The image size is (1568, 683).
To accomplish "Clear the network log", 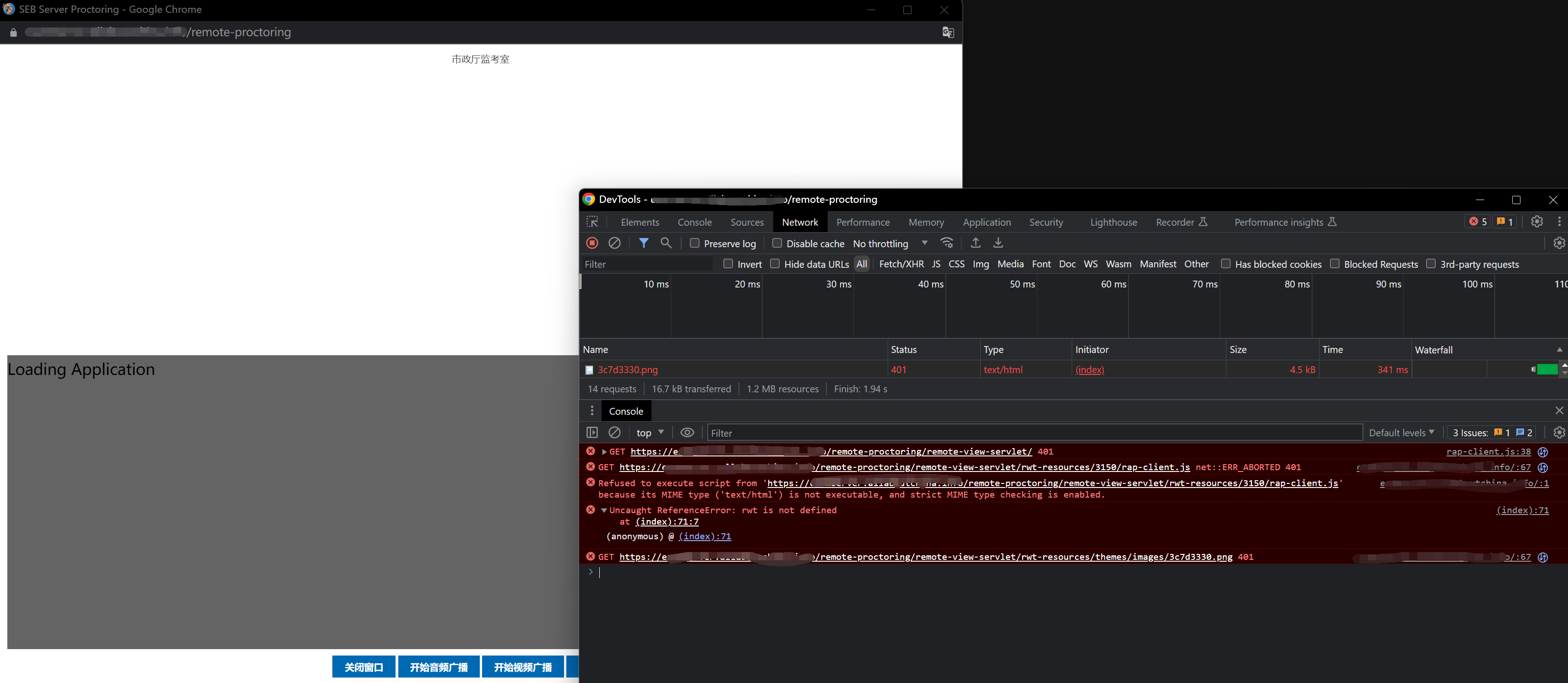I will 614,243.
